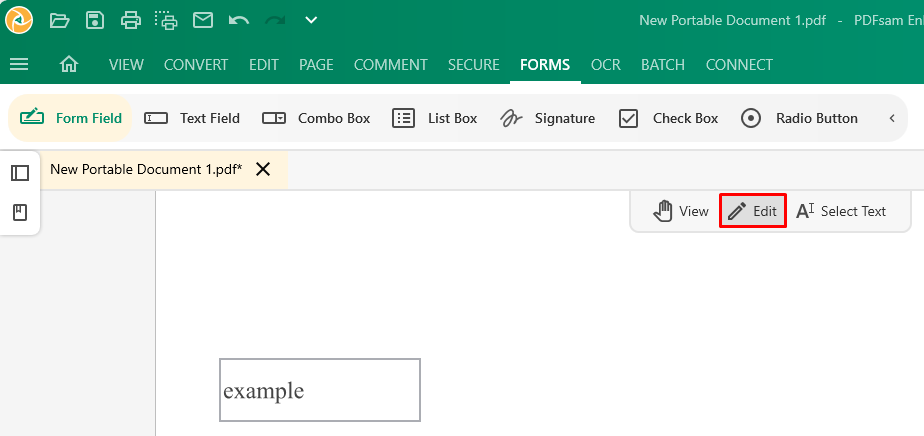The image size is (924, 436).
Task: Open the EDIT ribbon tab
Action: (x=263, y=64)
